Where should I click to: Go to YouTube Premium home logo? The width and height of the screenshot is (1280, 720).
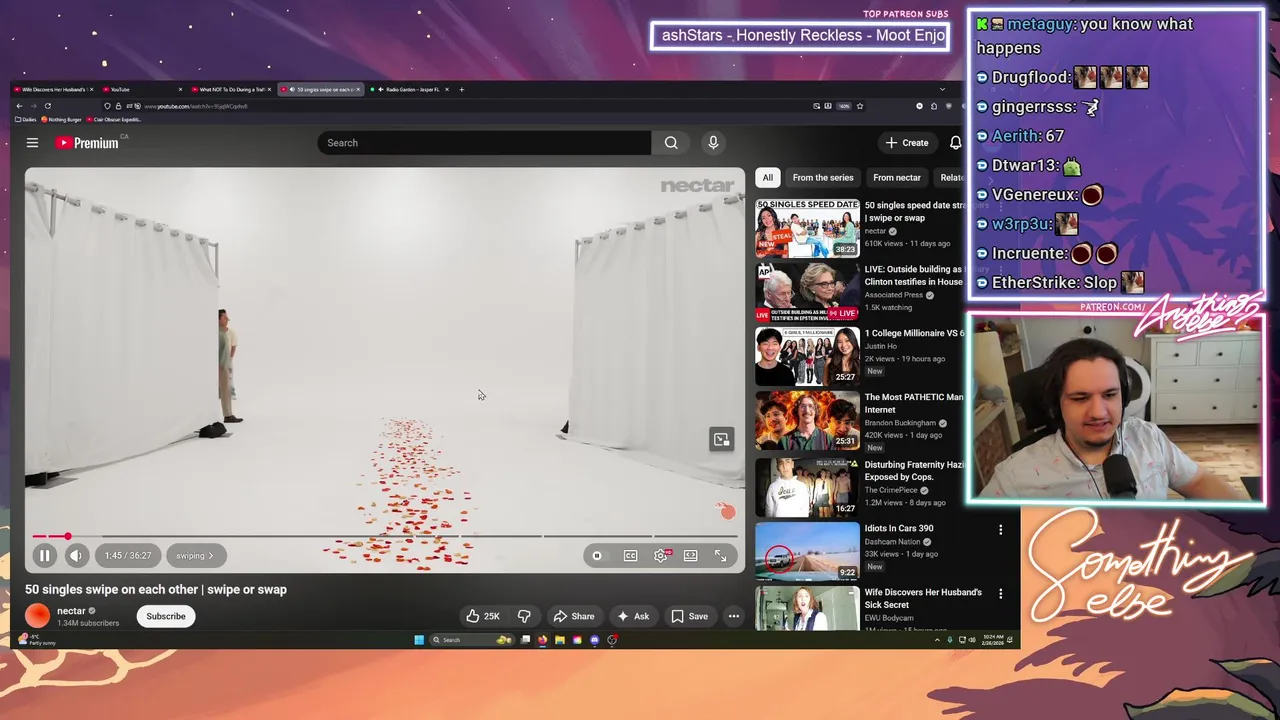pos(87,143)
